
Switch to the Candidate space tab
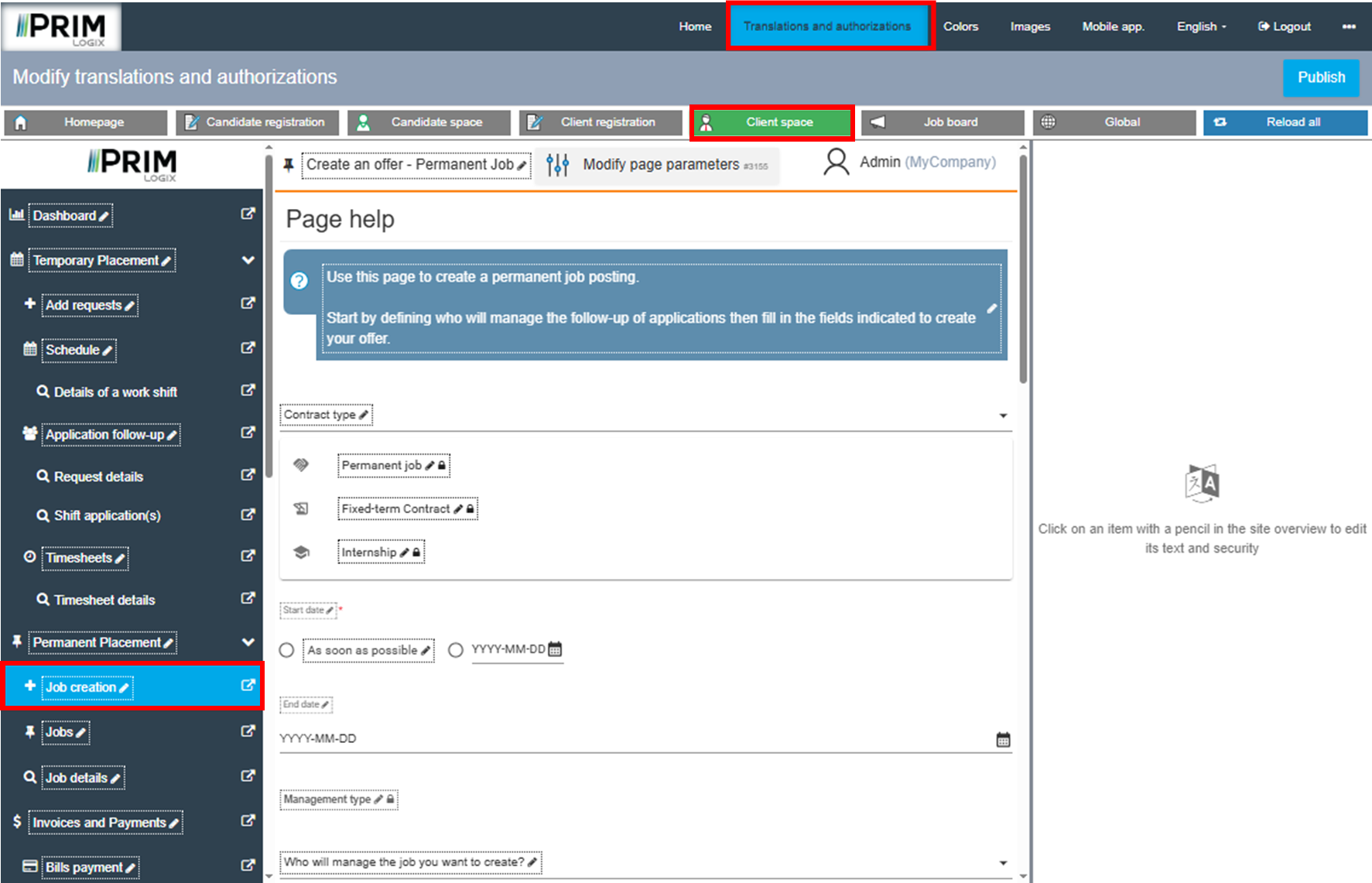[429, 122]
